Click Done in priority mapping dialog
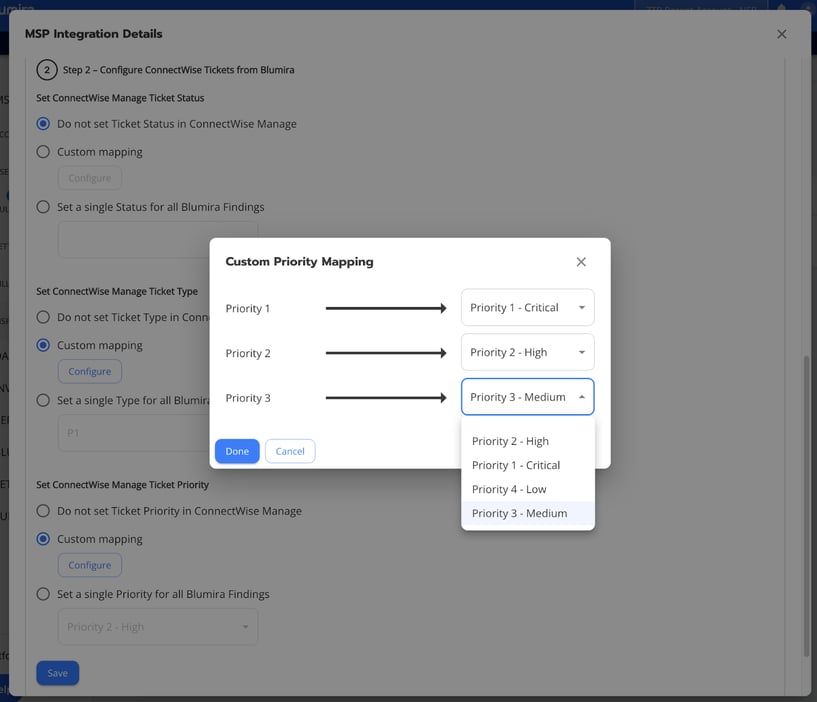 click(x=237, y=451)
